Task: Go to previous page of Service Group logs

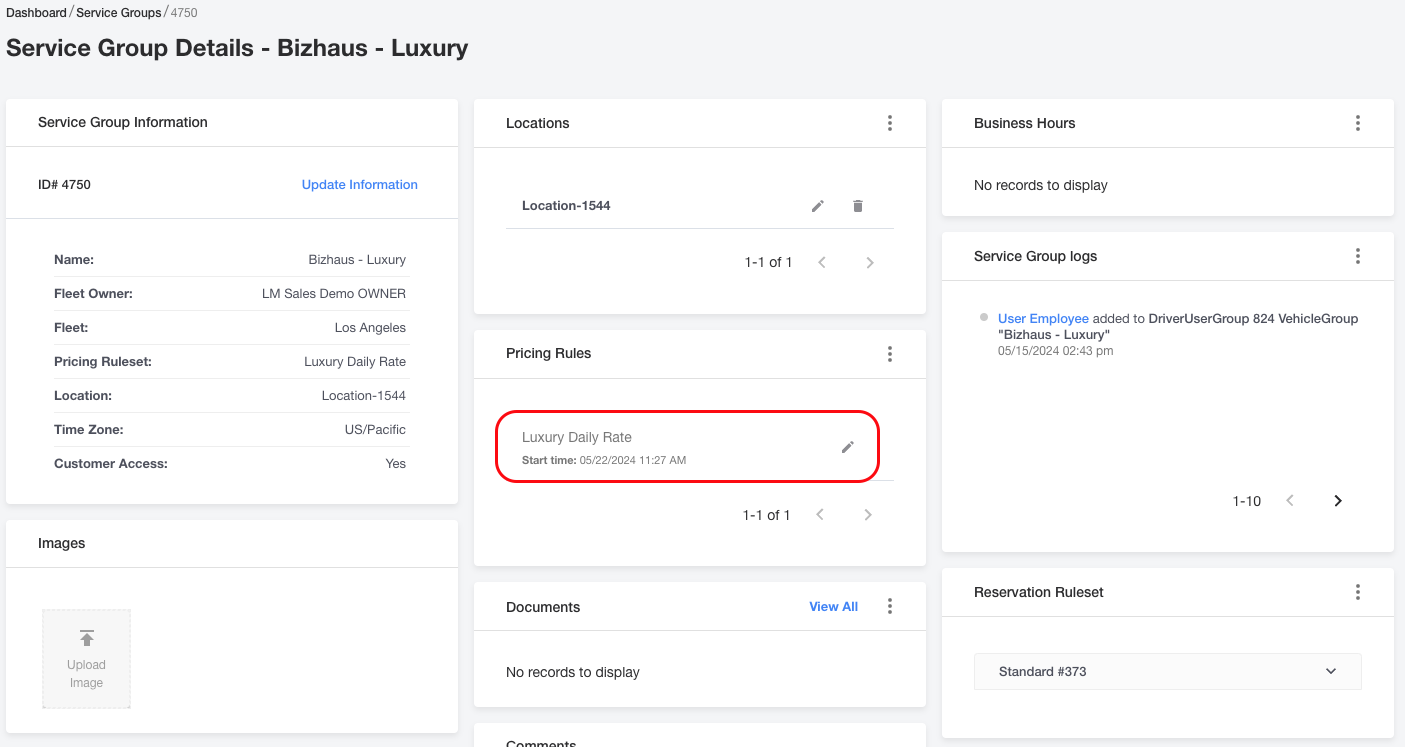Action: tap(1290, 501)
